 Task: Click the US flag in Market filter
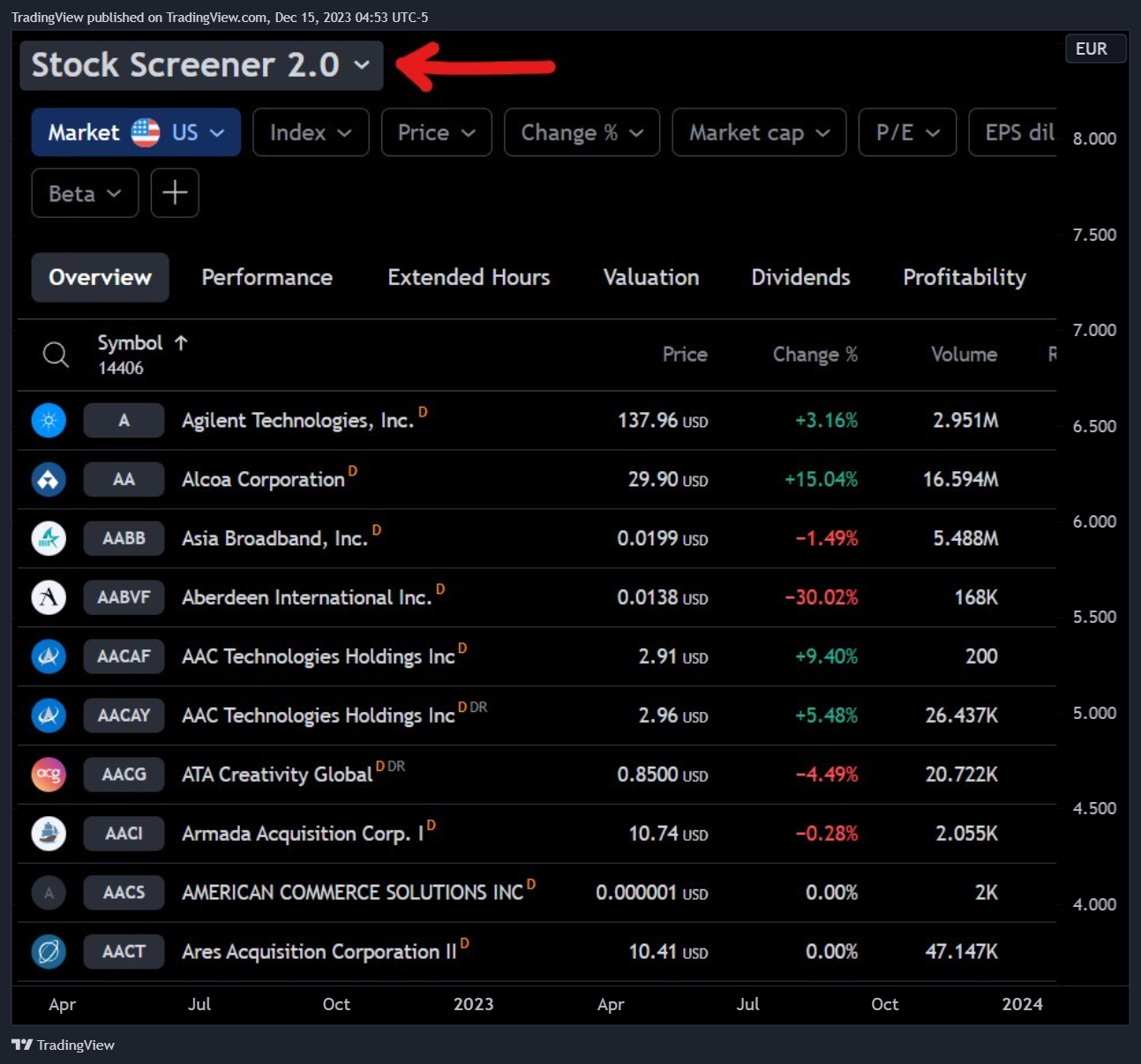click(146, 132)
